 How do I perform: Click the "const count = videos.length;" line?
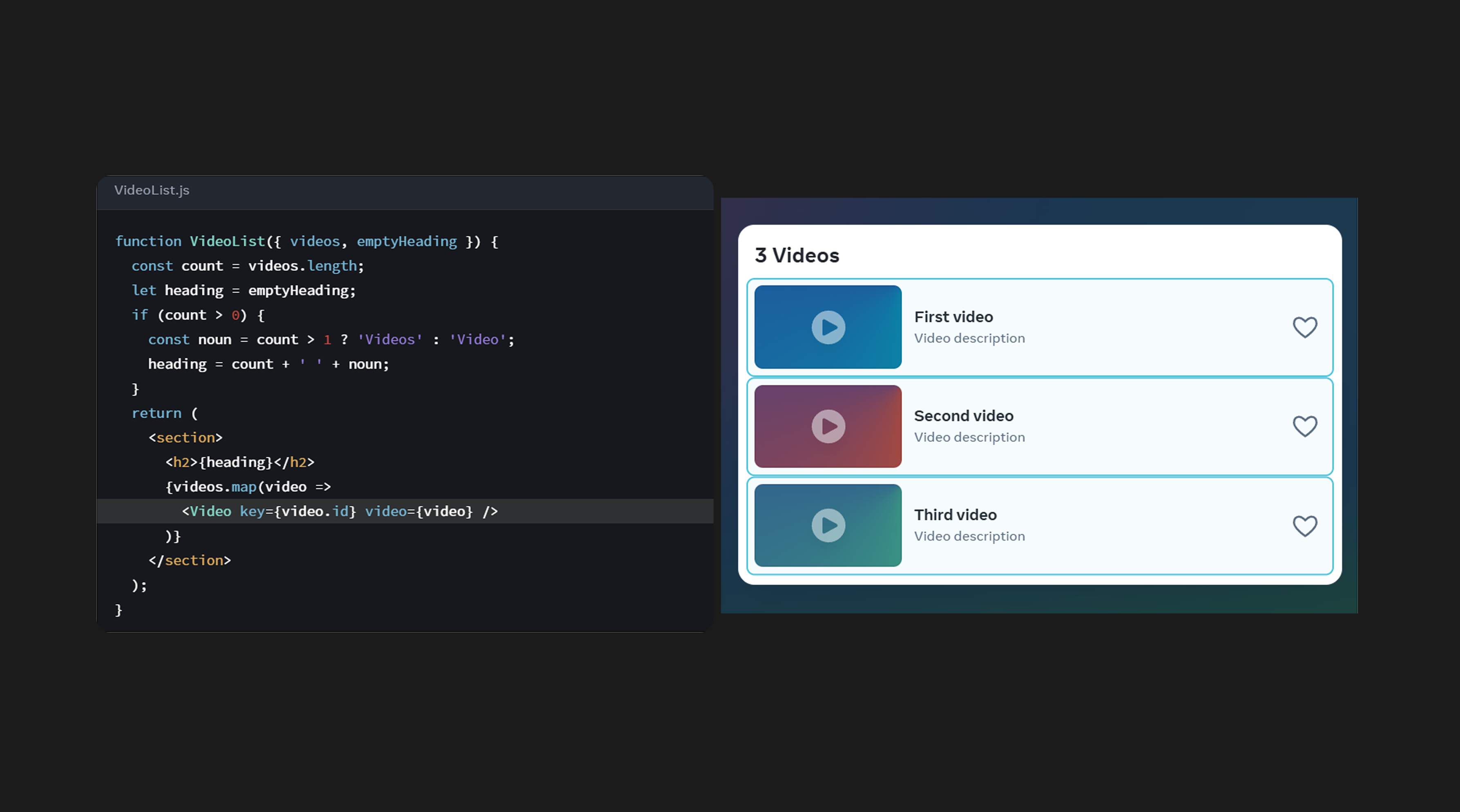click(x=248, y=266)
